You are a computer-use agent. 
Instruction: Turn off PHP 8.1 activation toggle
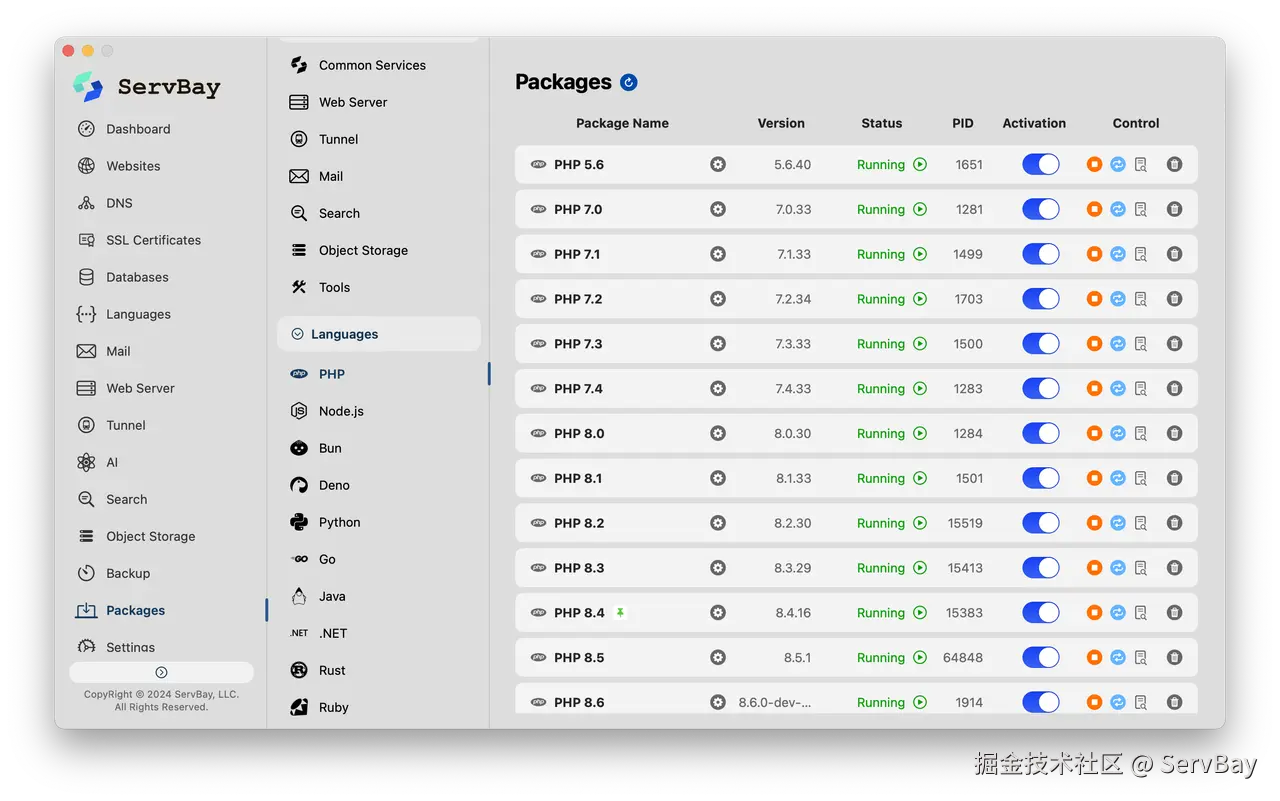coord(1040,478)
